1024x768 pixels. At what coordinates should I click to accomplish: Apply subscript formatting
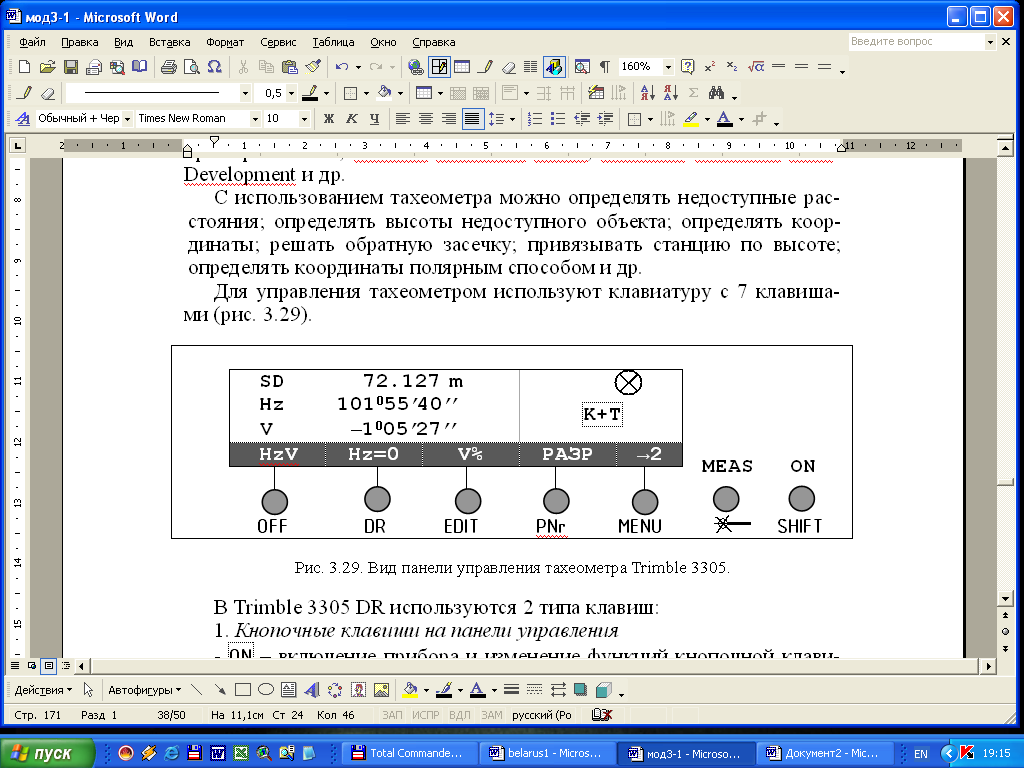[732, 67]
